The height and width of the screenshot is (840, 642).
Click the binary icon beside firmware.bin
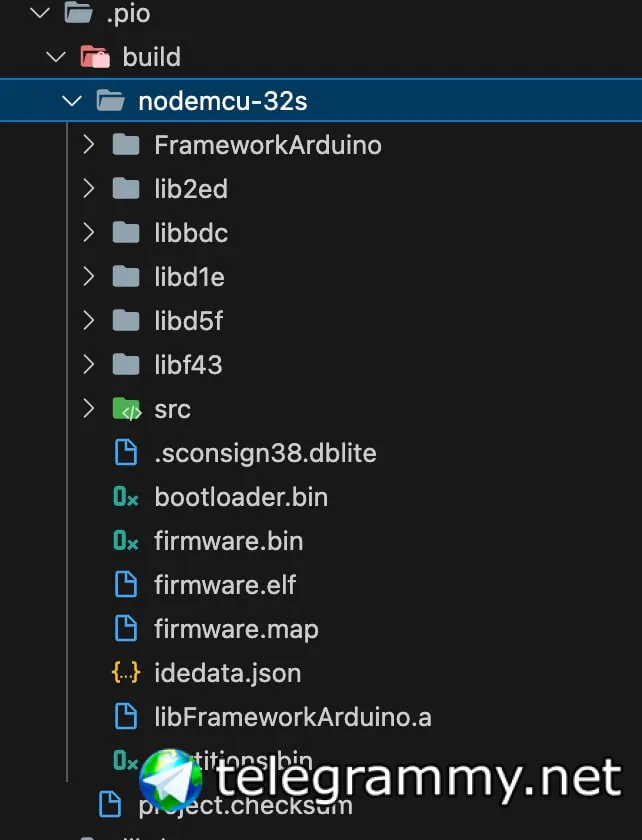(126, 541)
